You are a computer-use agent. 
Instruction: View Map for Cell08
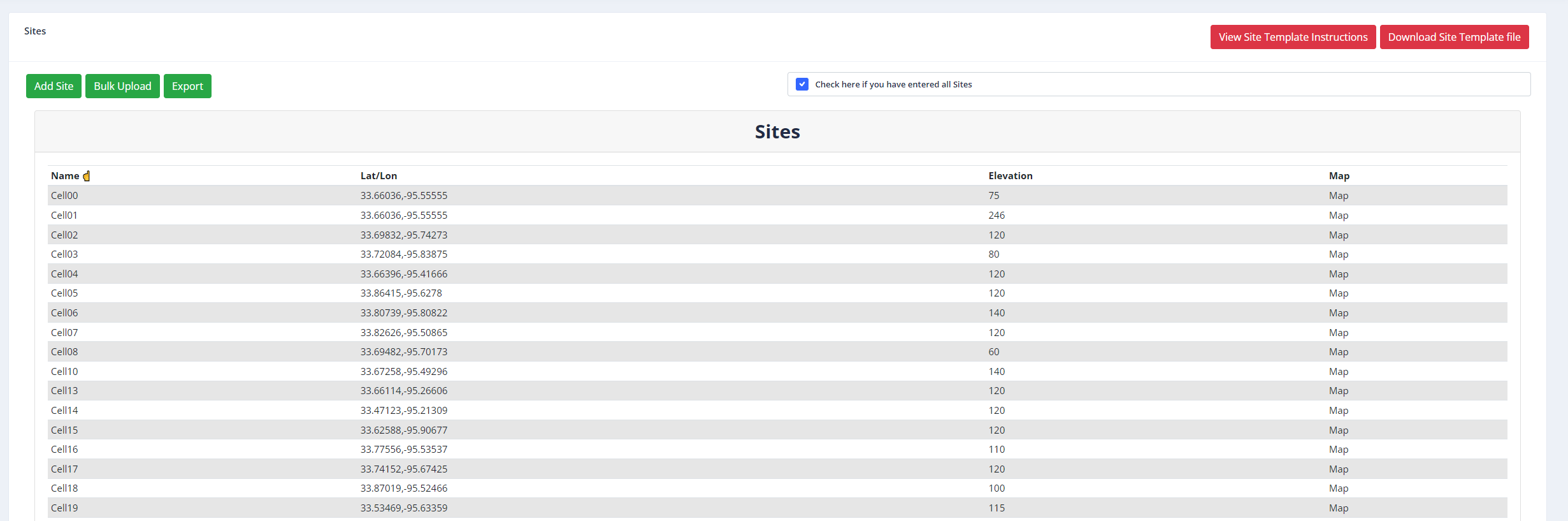pyautogui.click(x=1339, y=352)
